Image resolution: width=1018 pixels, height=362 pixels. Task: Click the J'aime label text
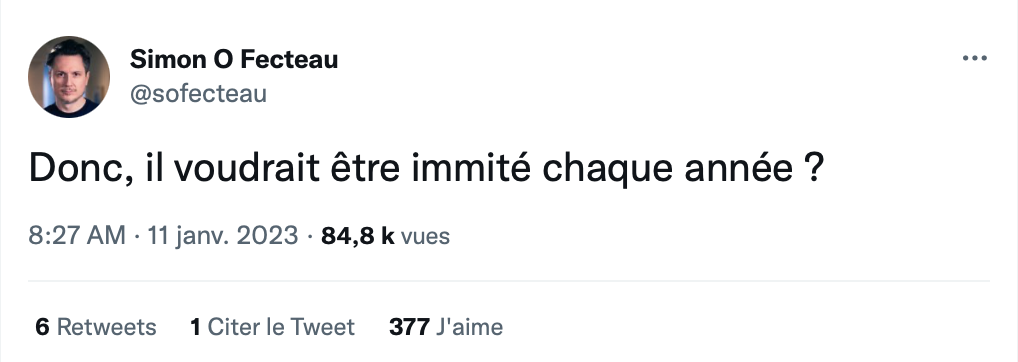[x=469, y=326]
